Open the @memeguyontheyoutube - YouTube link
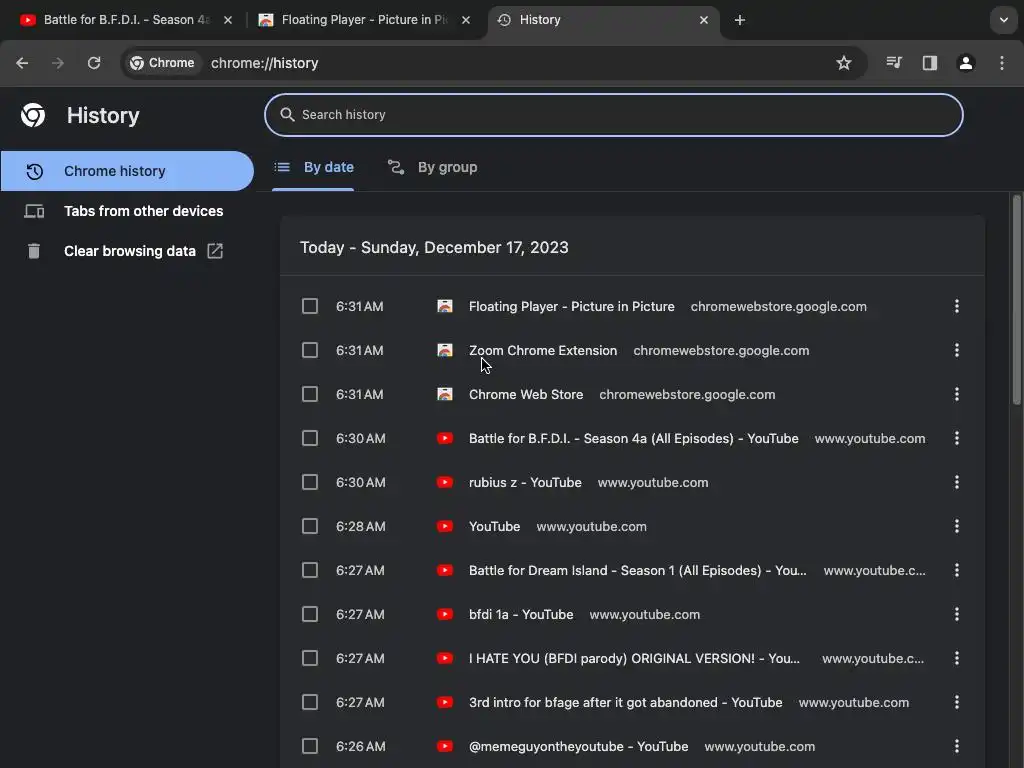The width and height of the screenshot is (1024, 768). 579,746
